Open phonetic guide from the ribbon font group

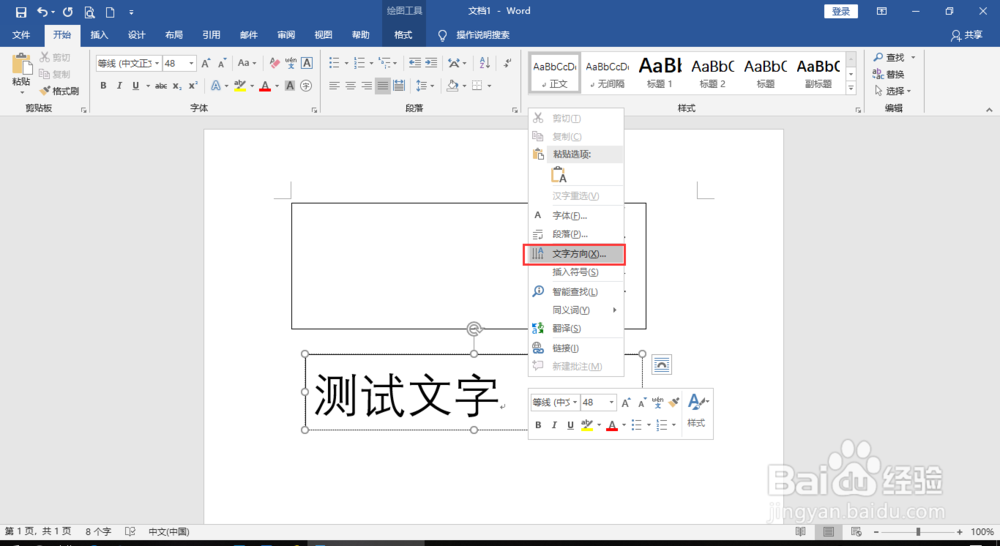291,63
